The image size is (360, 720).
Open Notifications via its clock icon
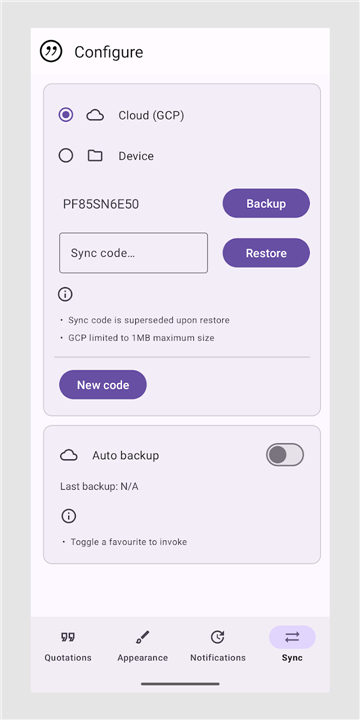click(x=218, y=637)
